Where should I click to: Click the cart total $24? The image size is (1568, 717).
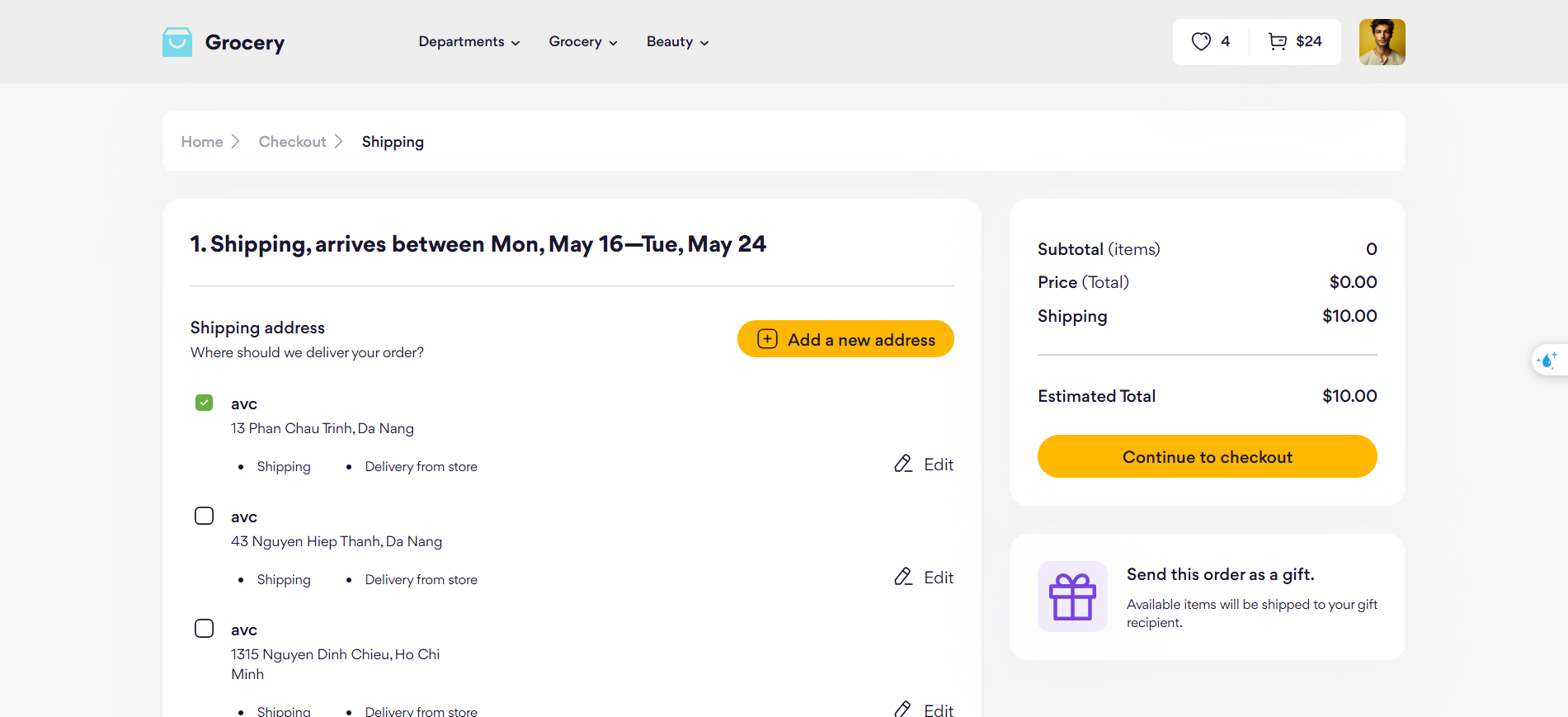click(x=1309, y=41)
